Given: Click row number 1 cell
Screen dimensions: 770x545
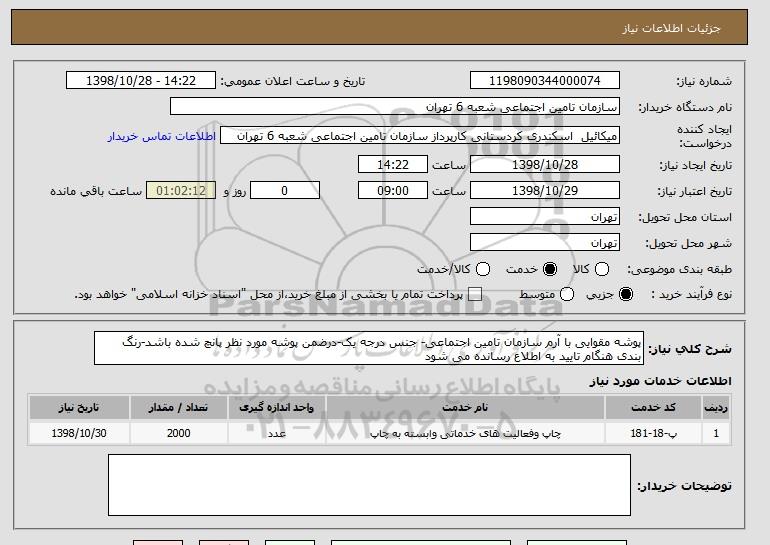Looking at the screenshot, I should click(716, 434).
